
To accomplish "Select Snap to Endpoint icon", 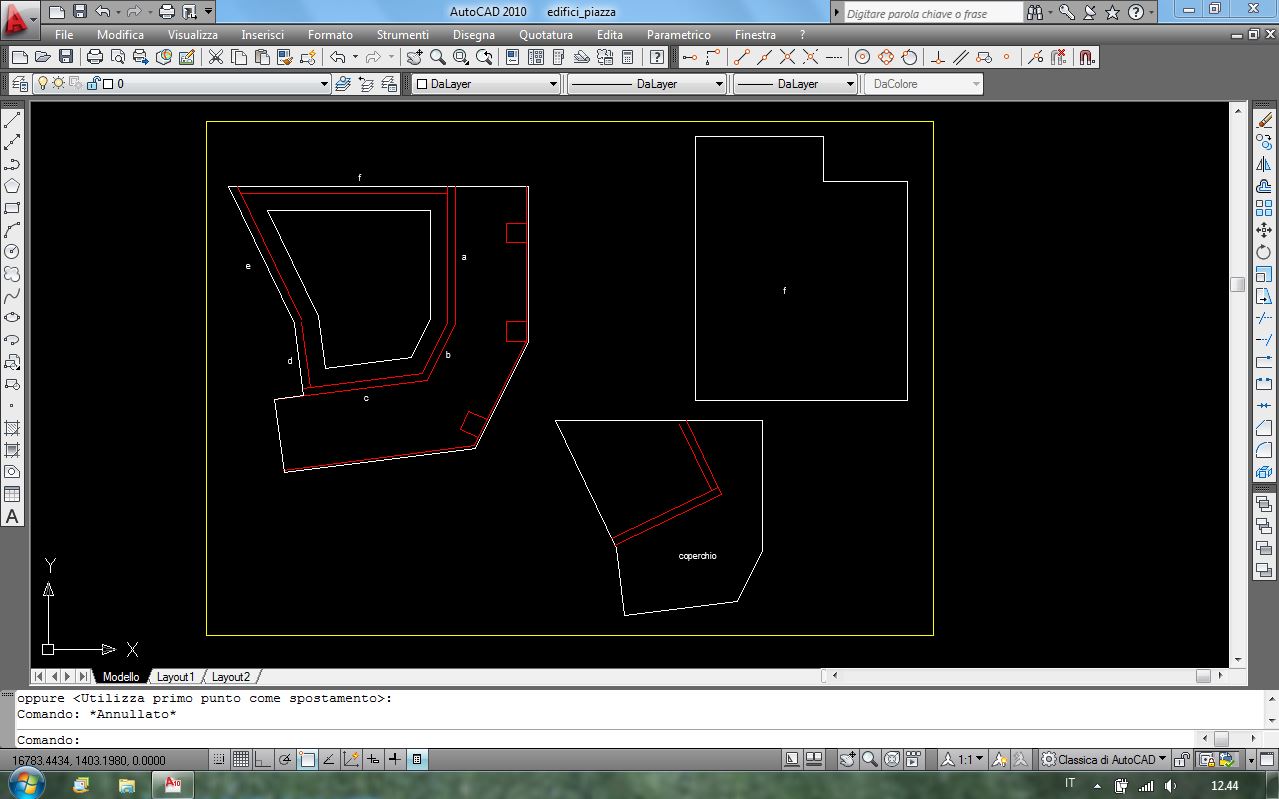I will (x=741, y=57).
